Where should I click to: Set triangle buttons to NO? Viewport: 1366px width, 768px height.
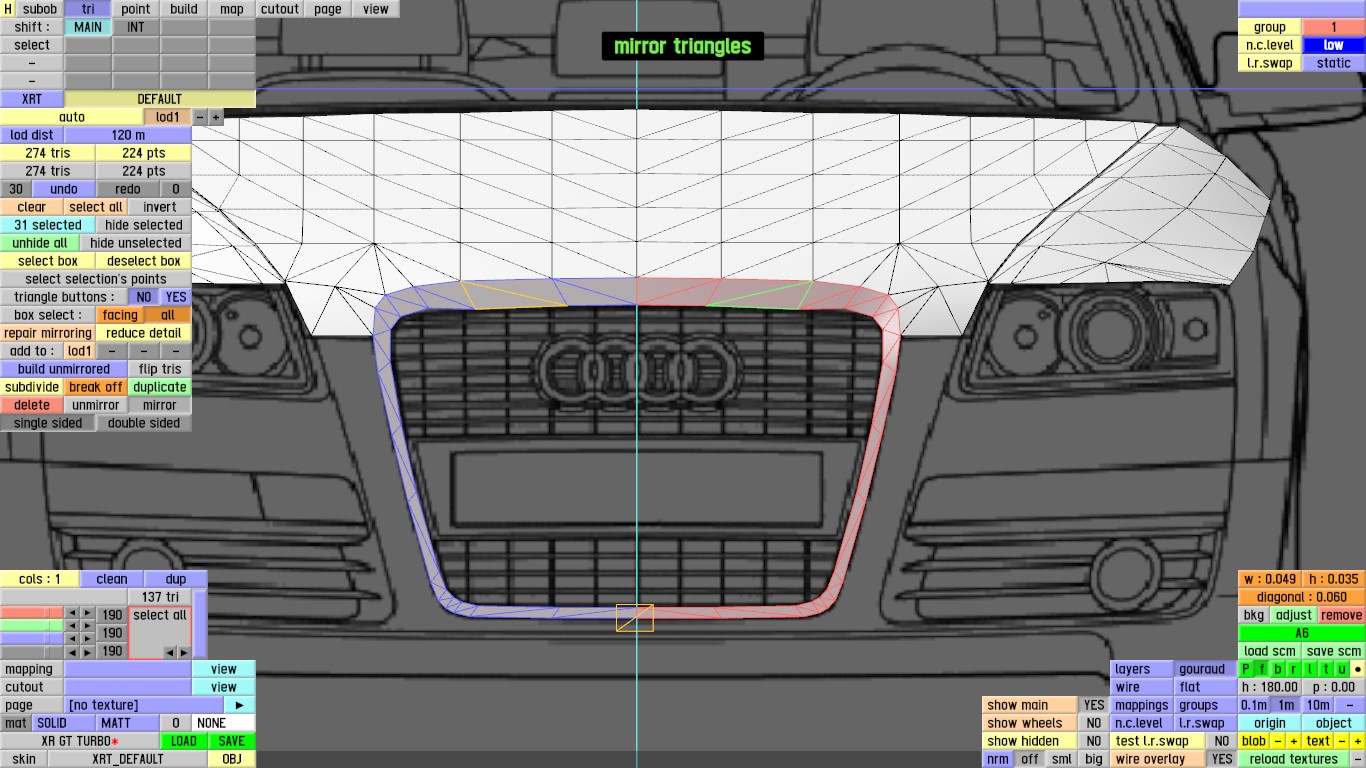(x=144, y=297)
